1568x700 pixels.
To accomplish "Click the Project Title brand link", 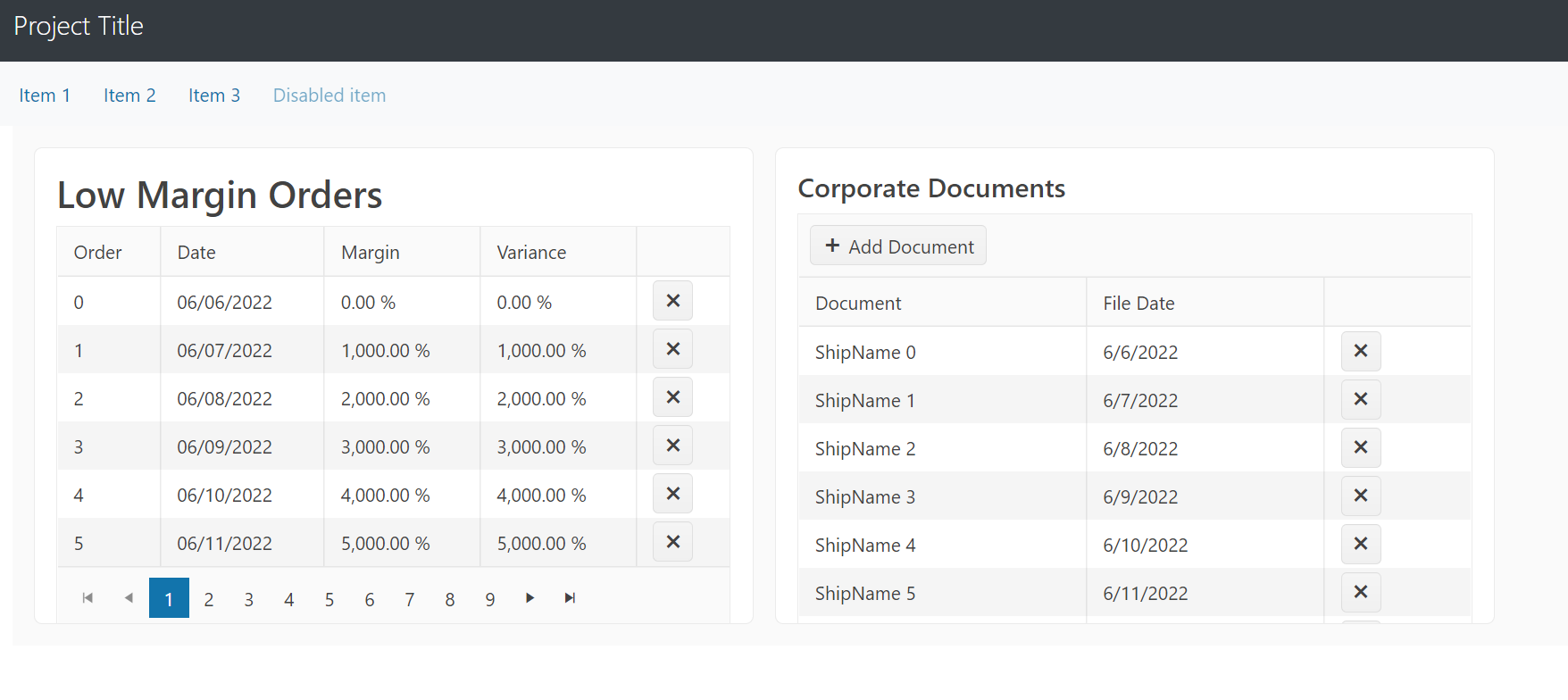I will (x=79, y=27).
